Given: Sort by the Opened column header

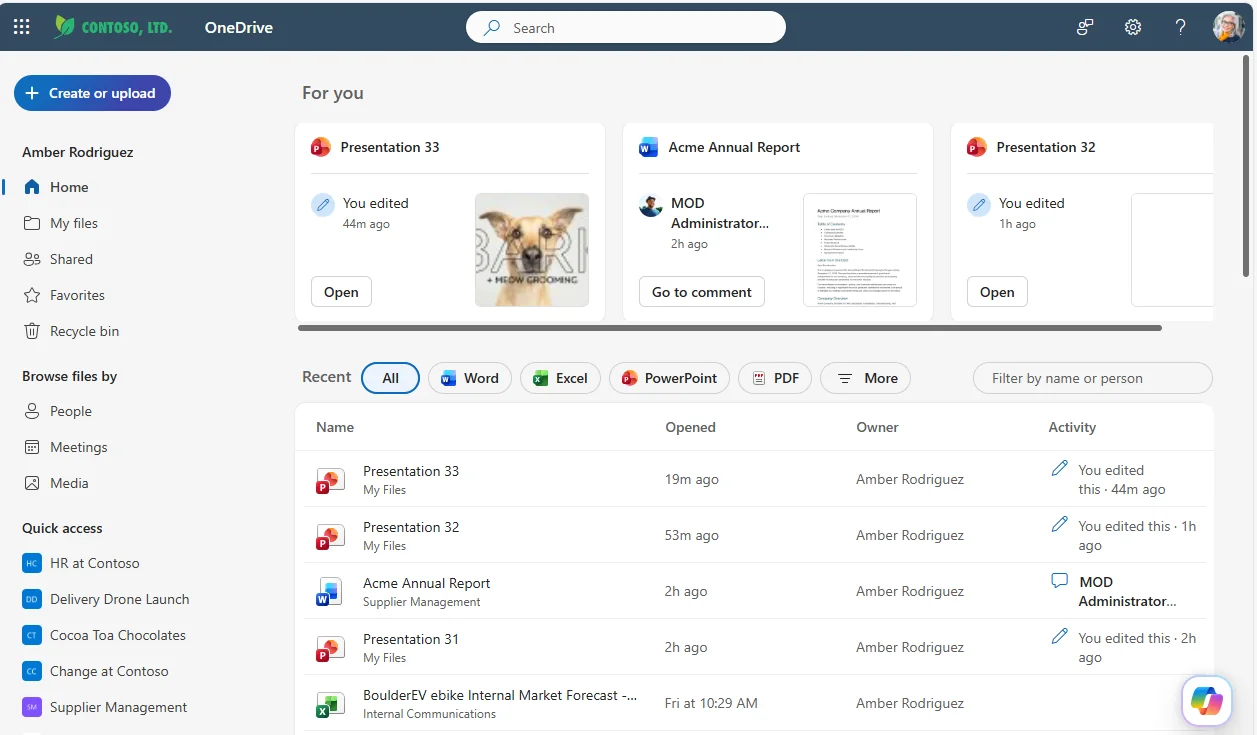Looking at the screenshot, I should click(x=690, y=427).
